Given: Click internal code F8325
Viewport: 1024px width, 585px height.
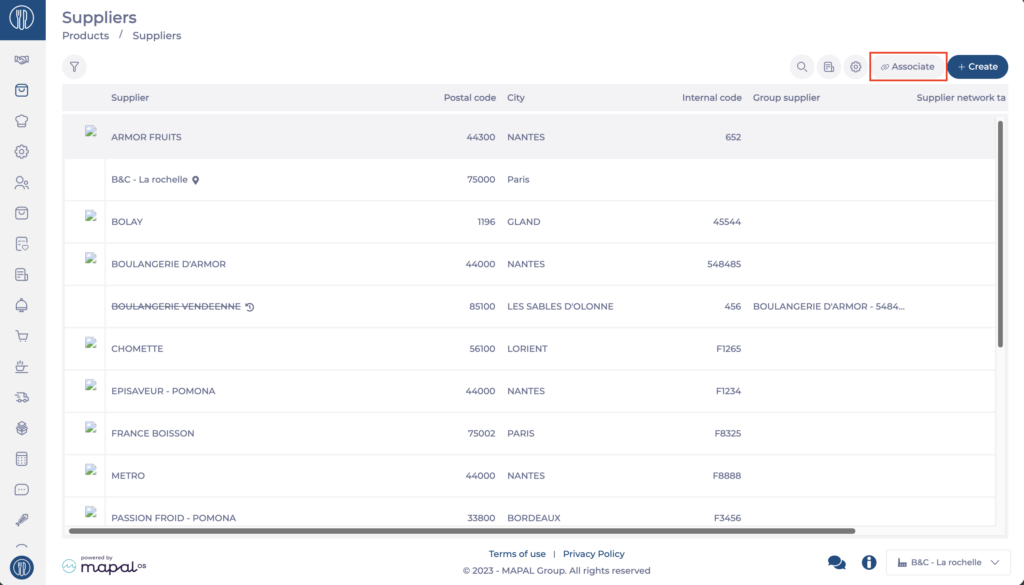Looking at the screenshot, I should pos(727,434).
